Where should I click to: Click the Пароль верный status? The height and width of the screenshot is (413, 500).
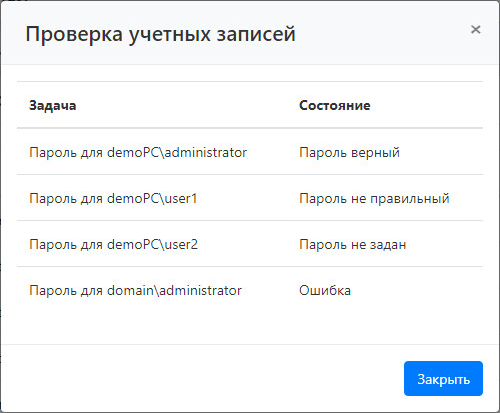point(349,152)
